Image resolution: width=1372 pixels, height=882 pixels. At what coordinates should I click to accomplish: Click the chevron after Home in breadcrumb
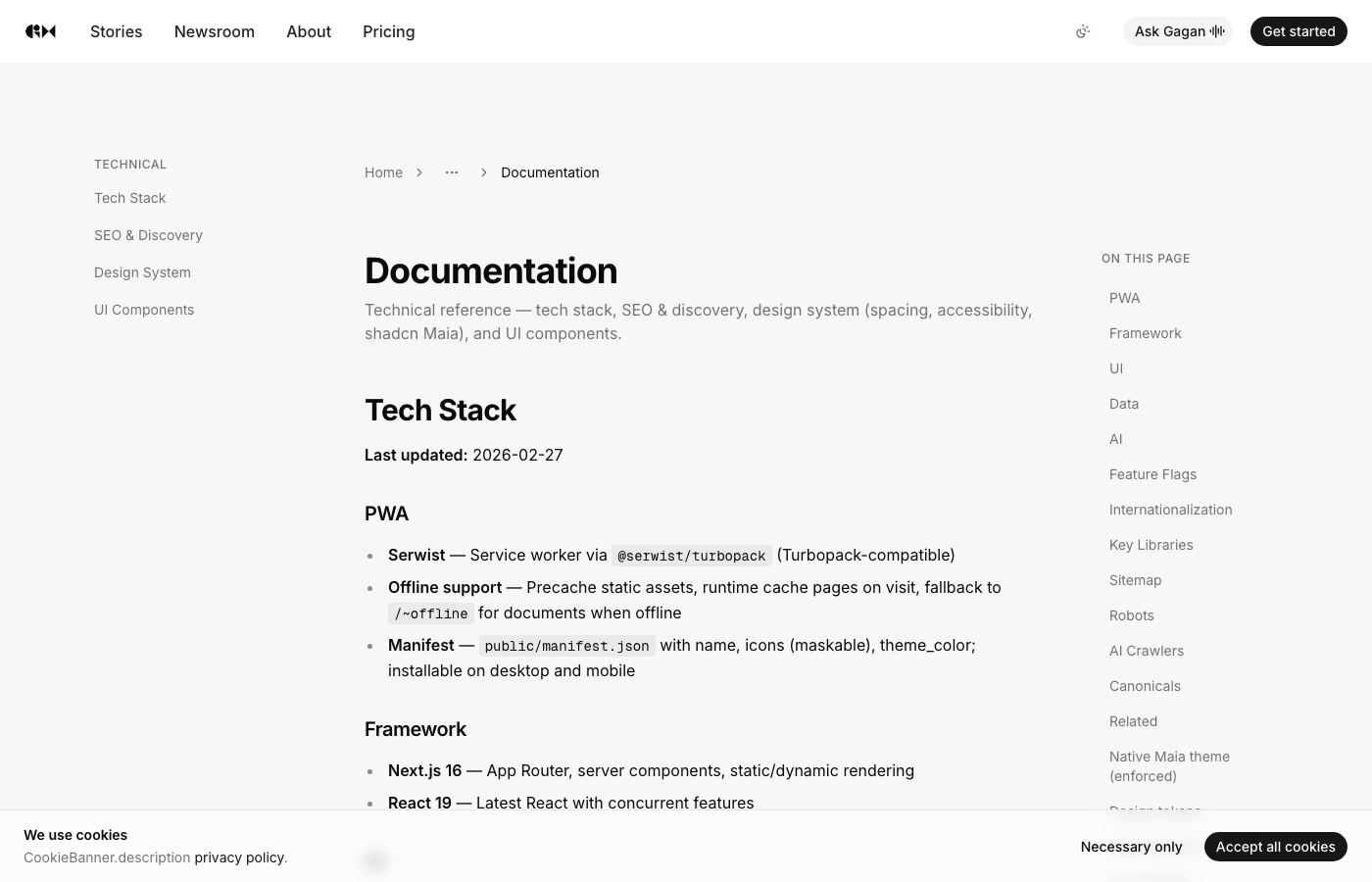click(419, 172)
